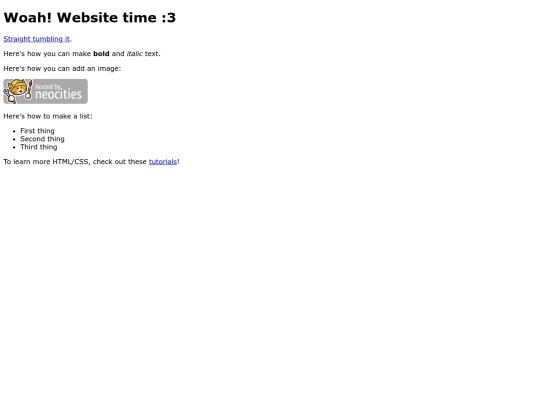This screenshot has height=405, width=540.
Task: Follow the "tutorials" hyperlink
Action: tap(163, 162)
